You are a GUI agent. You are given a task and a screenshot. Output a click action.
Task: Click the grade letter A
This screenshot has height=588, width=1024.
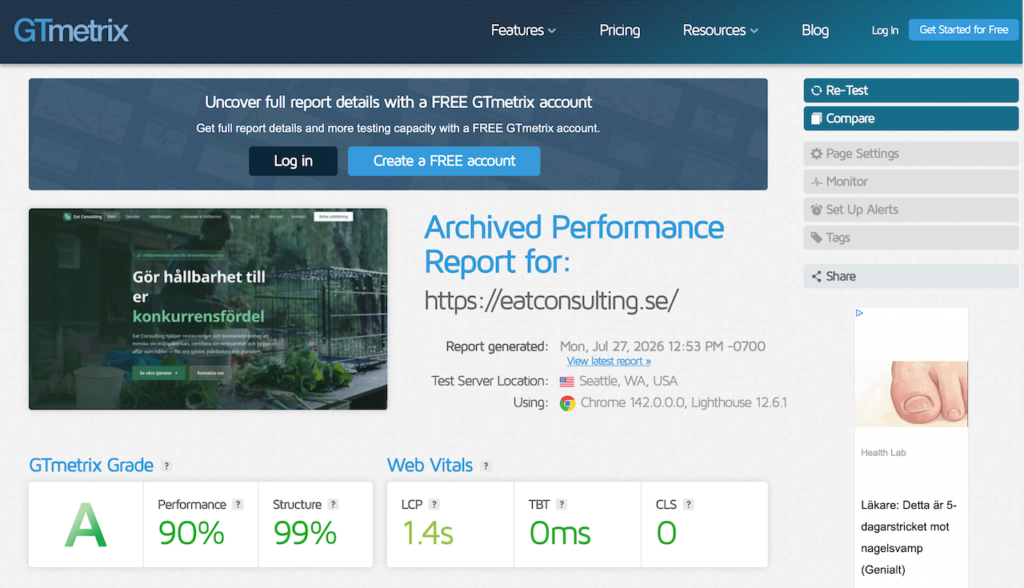tap(86, 525)
